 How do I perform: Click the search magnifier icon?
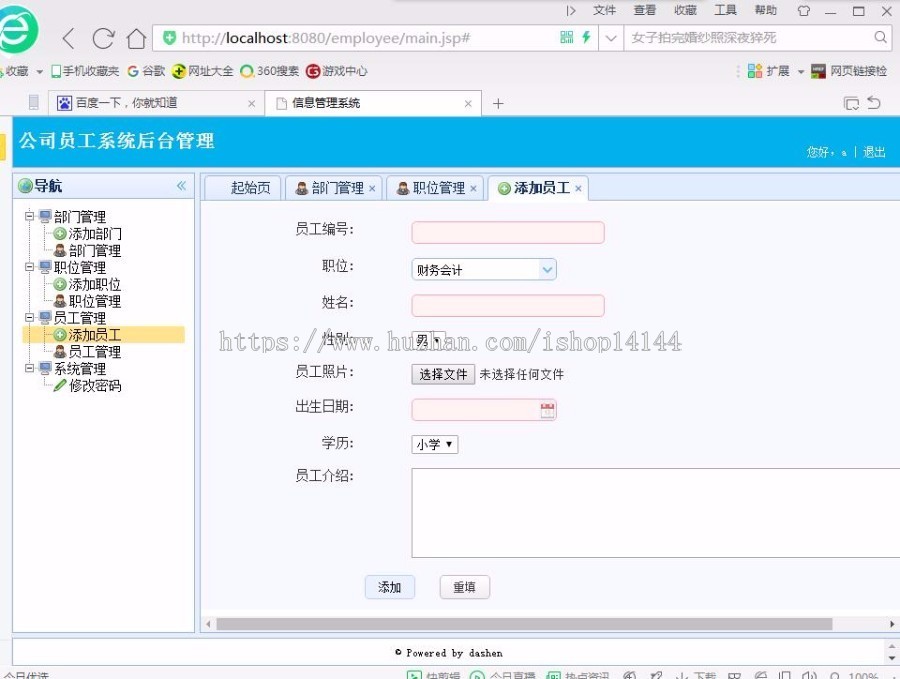click(880, 37)
